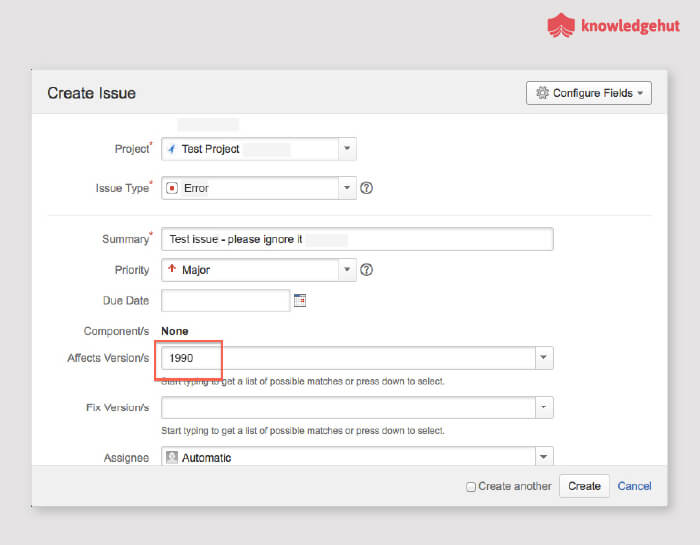The image size is (700, 545).
Task: Expand the Issue Type dropdown arrow
Action: tap(347, 188)
